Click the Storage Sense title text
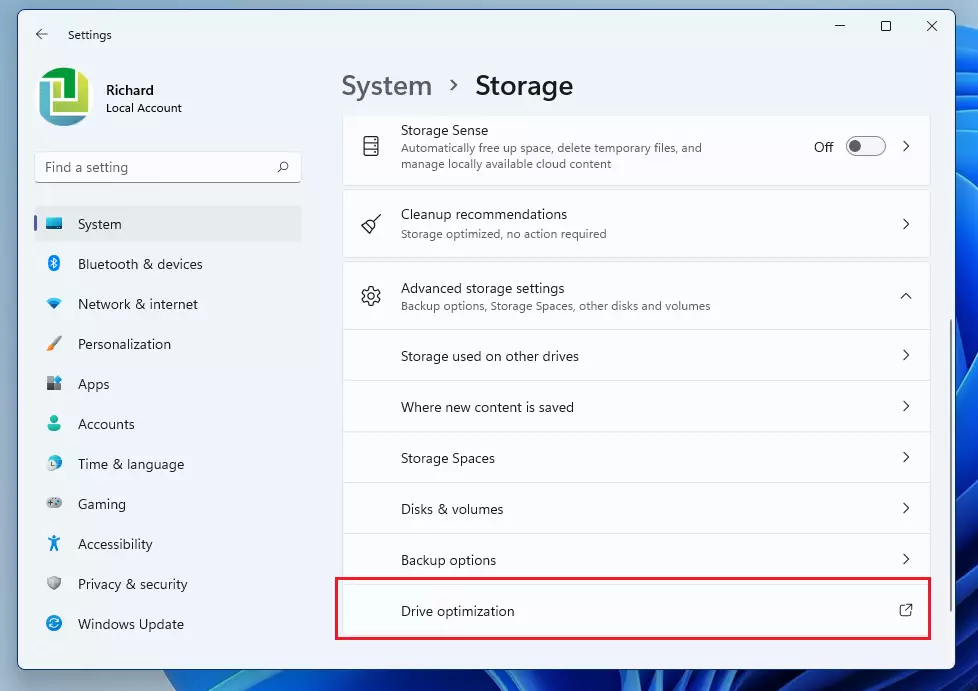978x691 pixels. point(444,130)
